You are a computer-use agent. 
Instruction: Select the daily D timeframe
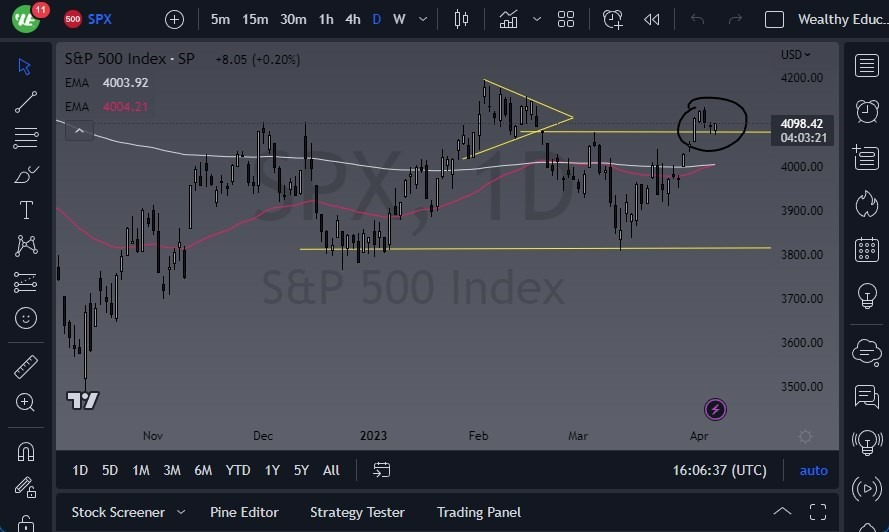[376, 20]
